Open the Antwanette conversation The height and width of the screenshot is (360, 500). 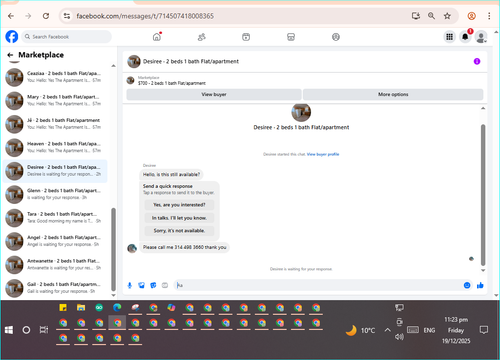[x=55, y=264]
